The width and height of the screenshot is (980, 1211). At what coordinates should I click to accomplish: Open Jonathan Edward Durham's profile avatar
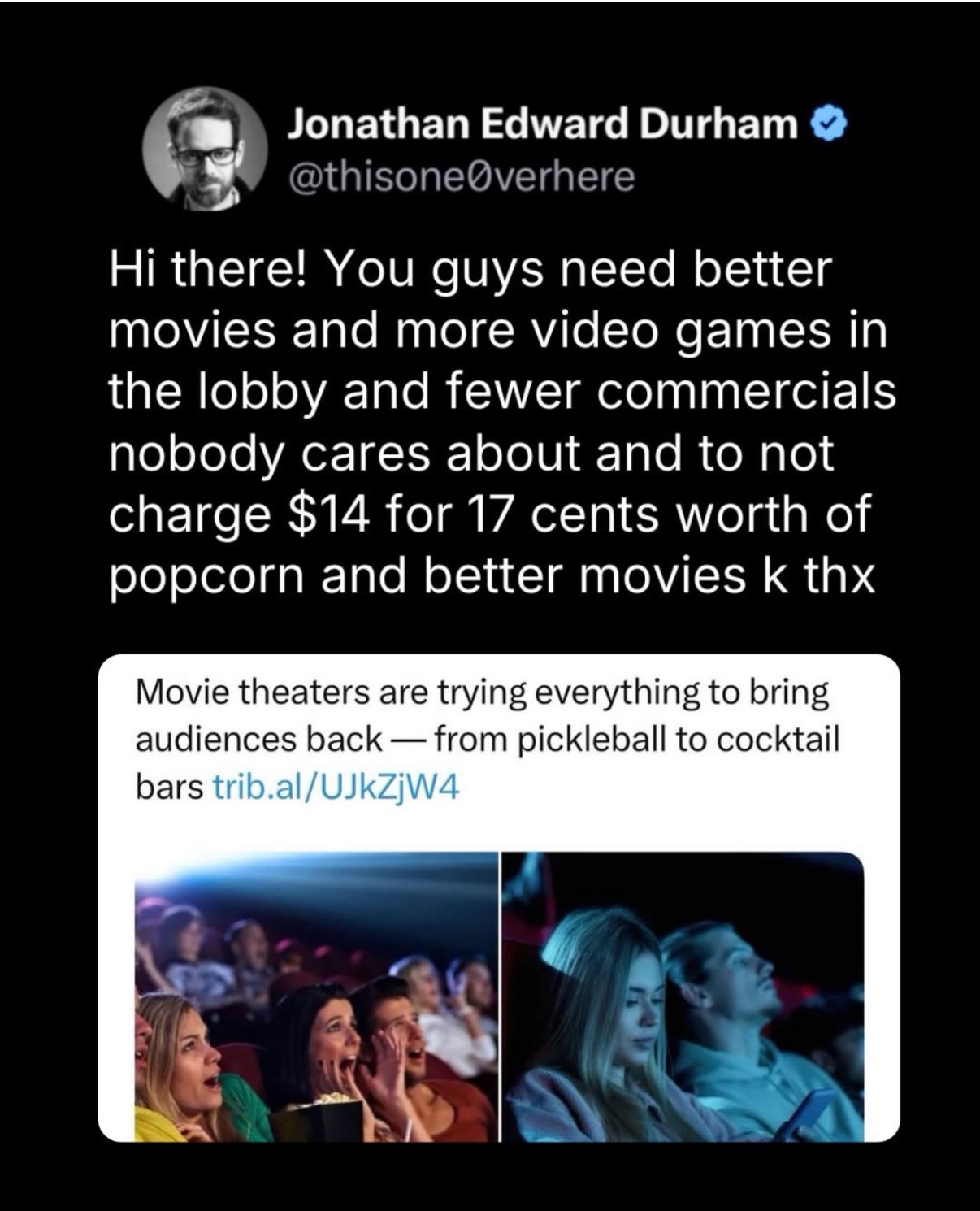(x=206, y=150)
